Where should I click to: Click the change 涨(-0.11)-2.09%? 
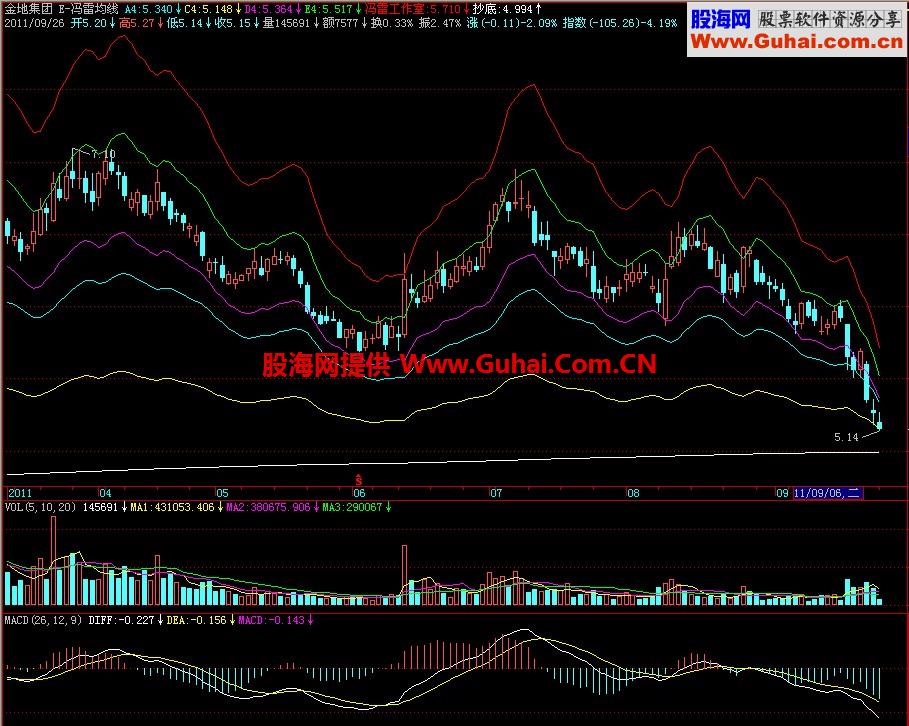[x=511, y=23]
